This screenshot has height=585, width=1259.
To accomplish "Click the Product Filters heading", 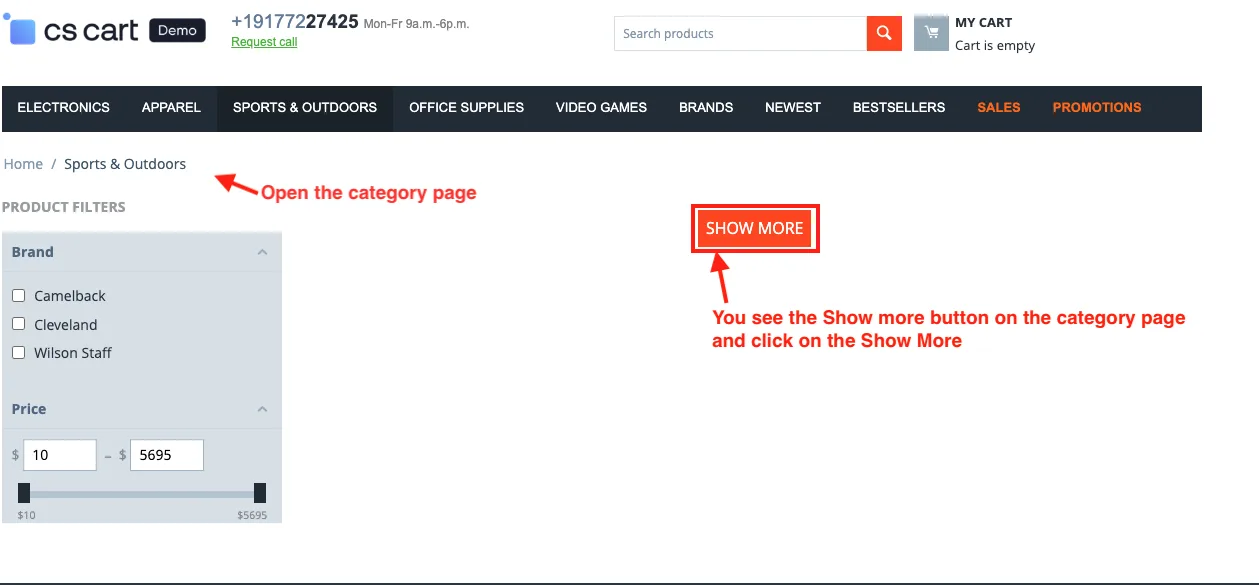I will click(64, 207).
